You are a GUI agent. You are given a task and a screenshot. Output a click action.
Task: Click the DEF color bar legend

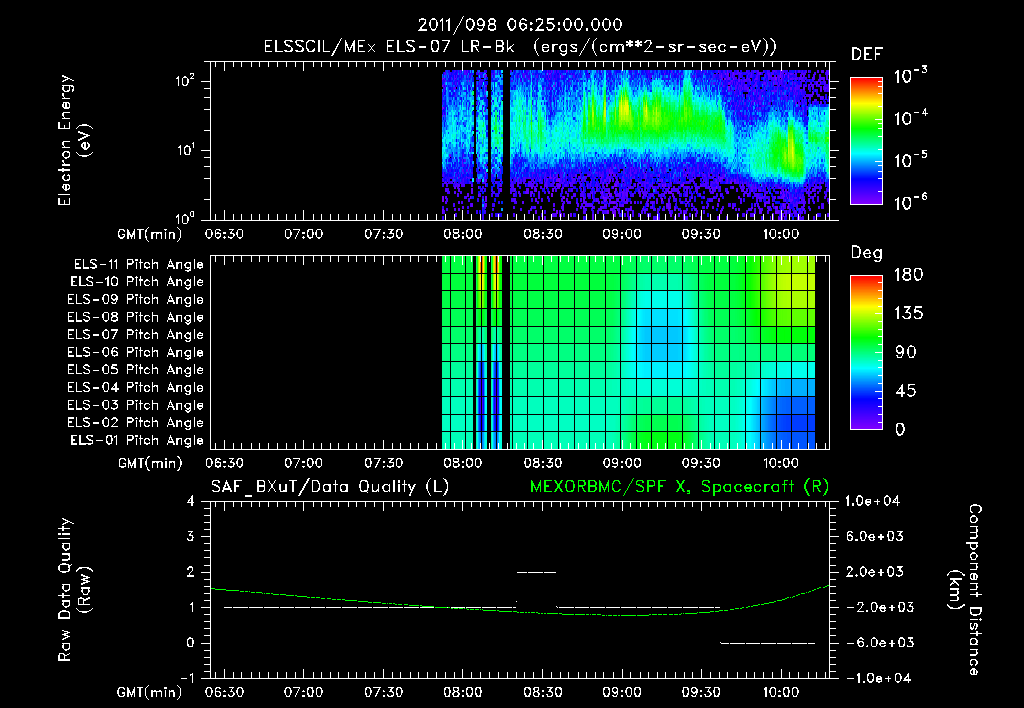coord(866,141)
